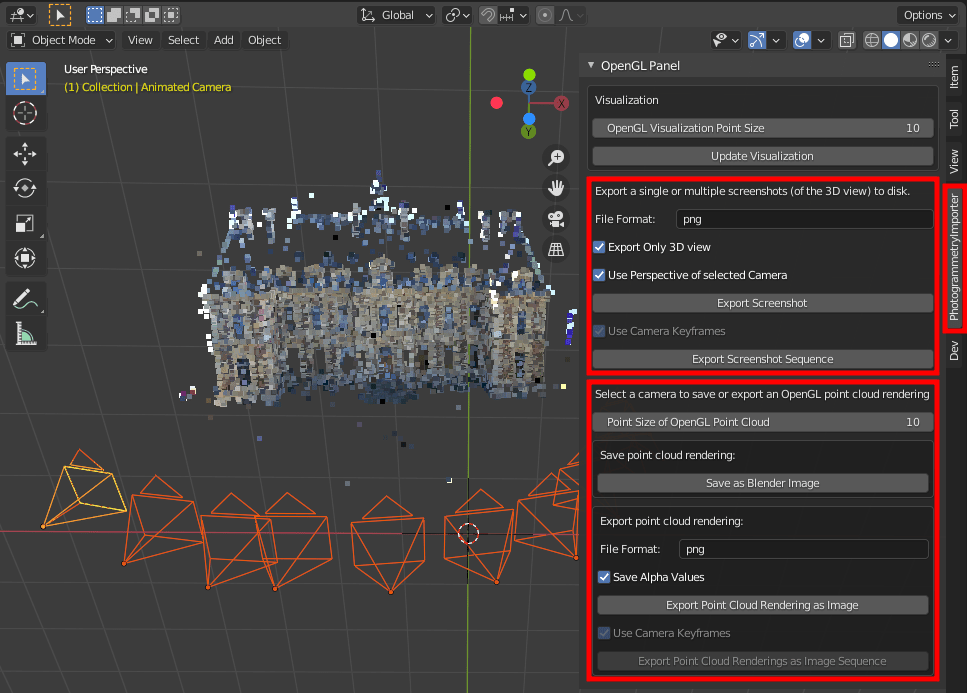Click the magnifier zoom icon in the viewport
The image size is (967, 693).
[x=556, y=158]
